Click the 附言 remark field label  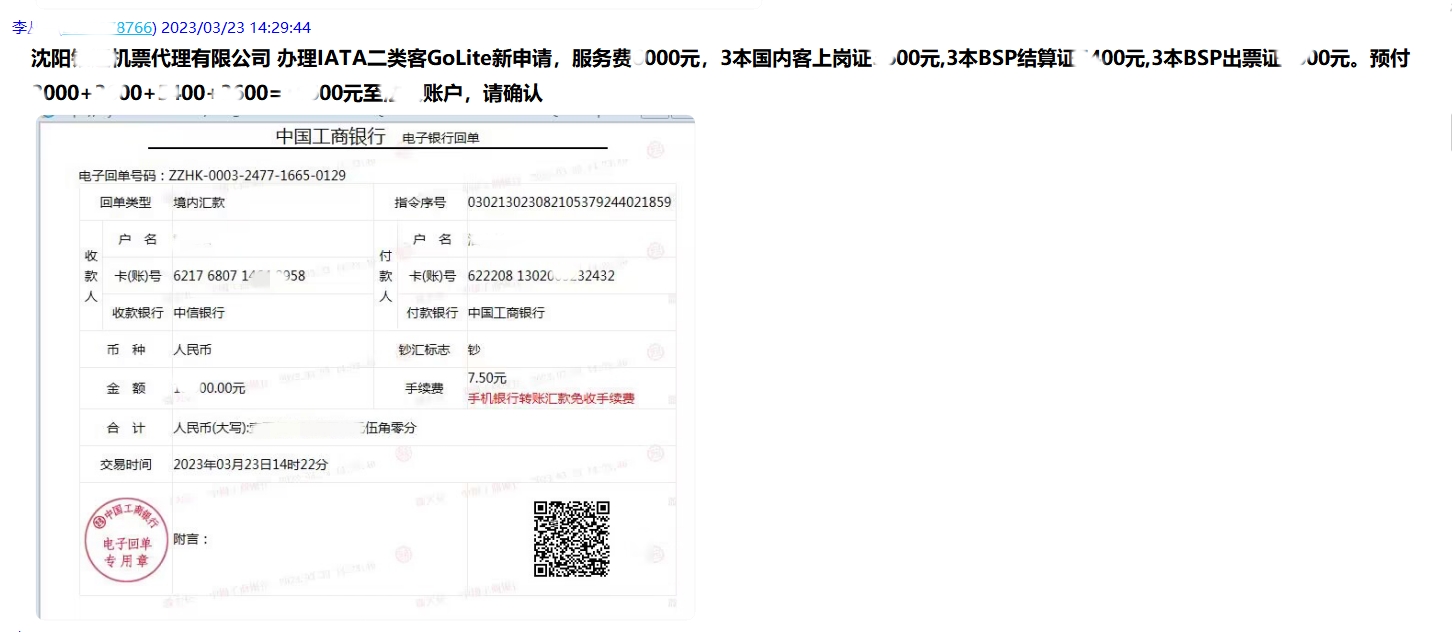click(191, 539)
